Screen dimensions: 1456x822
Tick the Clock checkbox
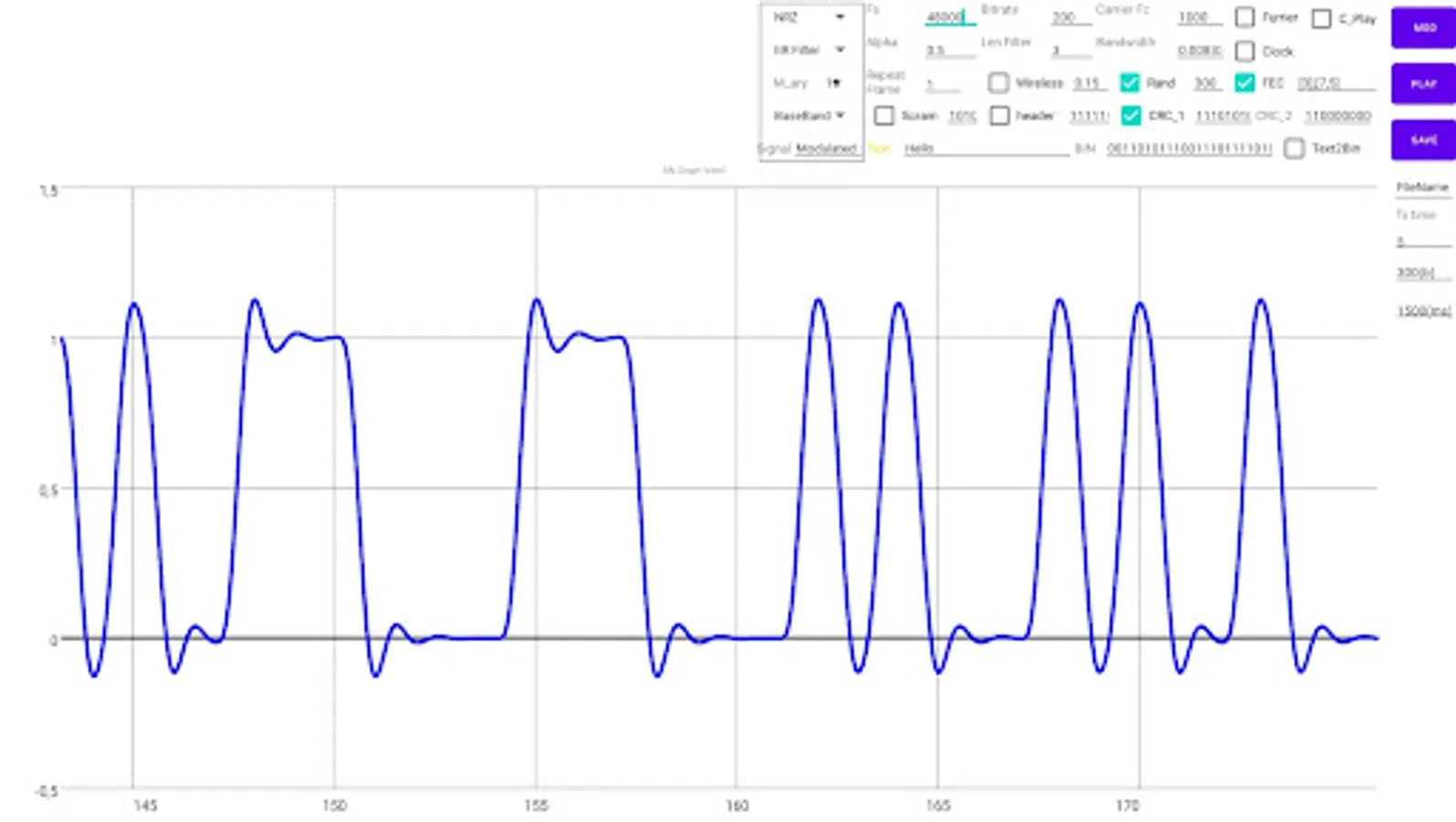[1244, 50]
